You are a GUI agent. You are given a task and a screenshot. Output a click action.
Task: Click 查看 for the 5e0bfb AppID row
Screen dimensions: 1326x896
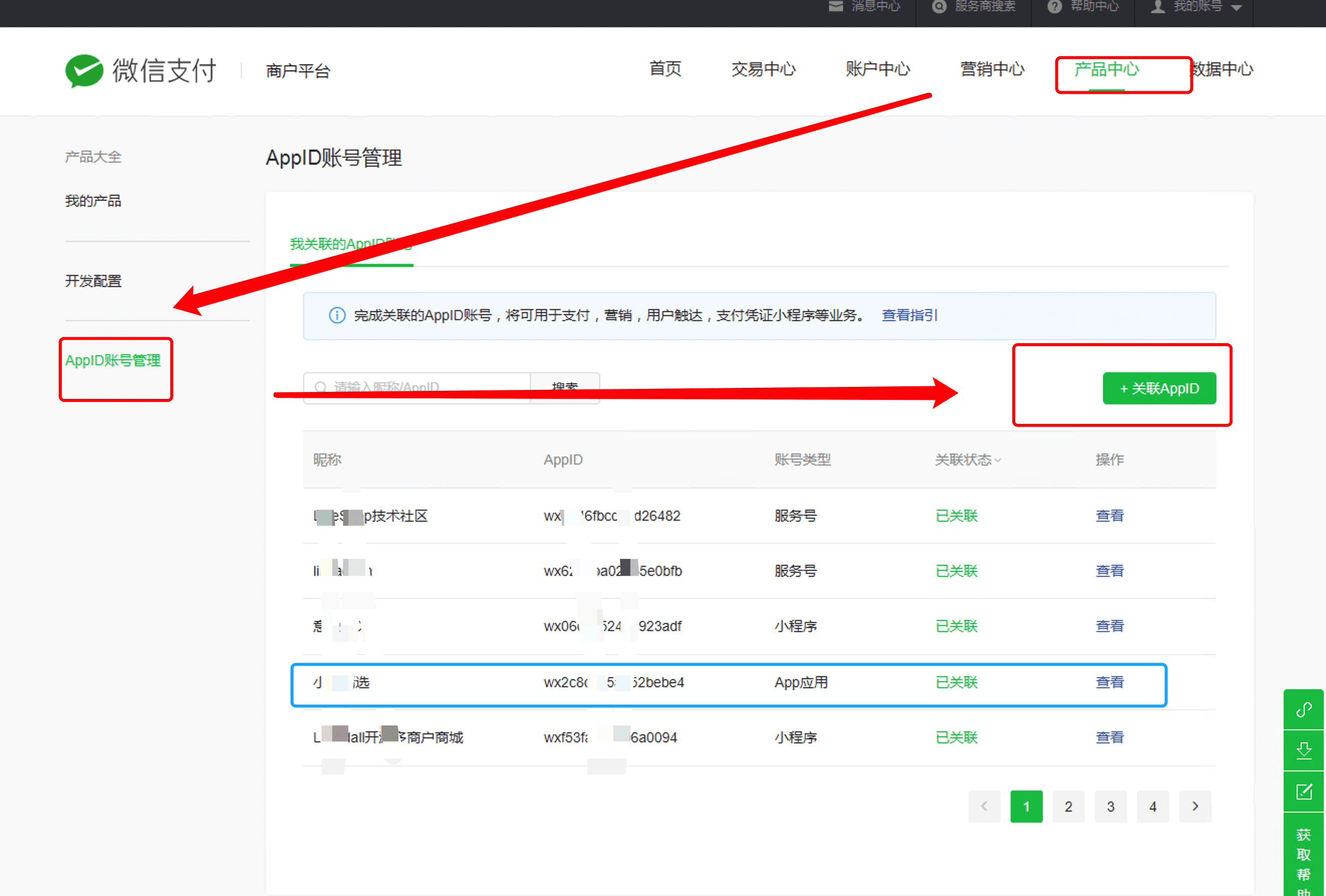coord(1109,571)
